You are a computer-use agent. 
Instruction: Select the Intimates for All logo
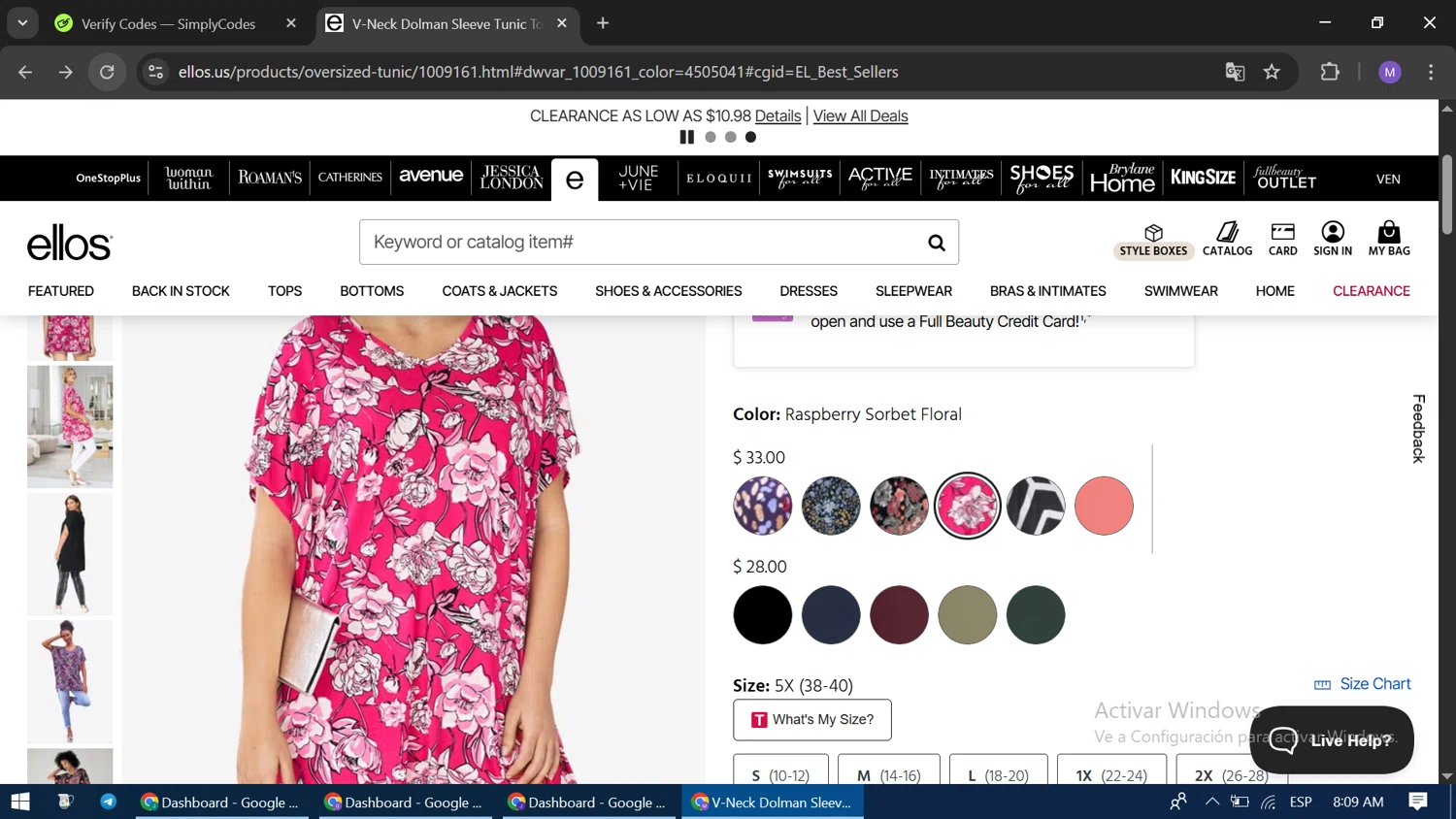point(961,178)
